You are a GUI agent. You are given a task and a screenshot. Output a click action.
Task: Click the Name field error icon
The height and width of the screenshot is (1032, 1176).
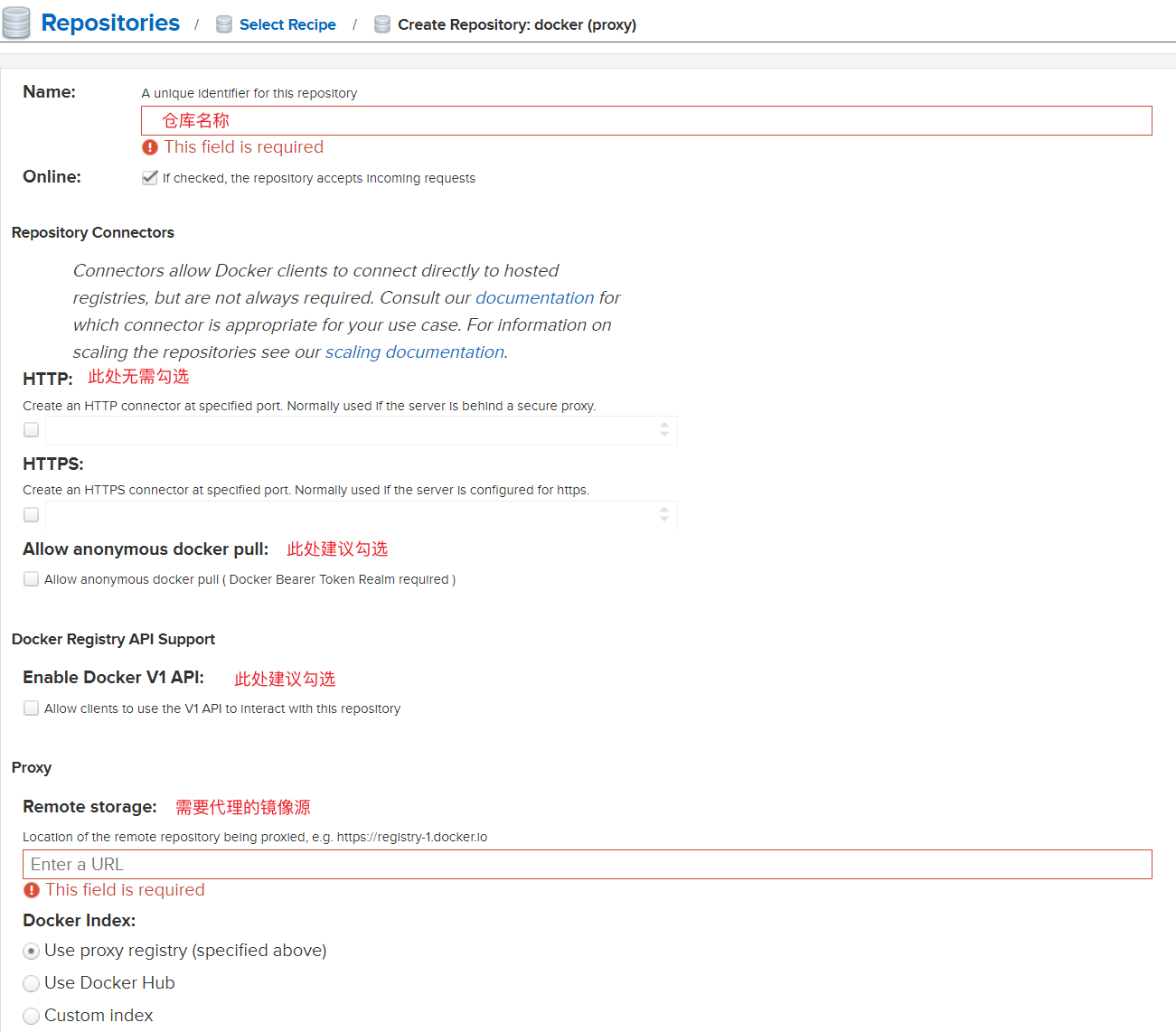(x=150, y=147)
